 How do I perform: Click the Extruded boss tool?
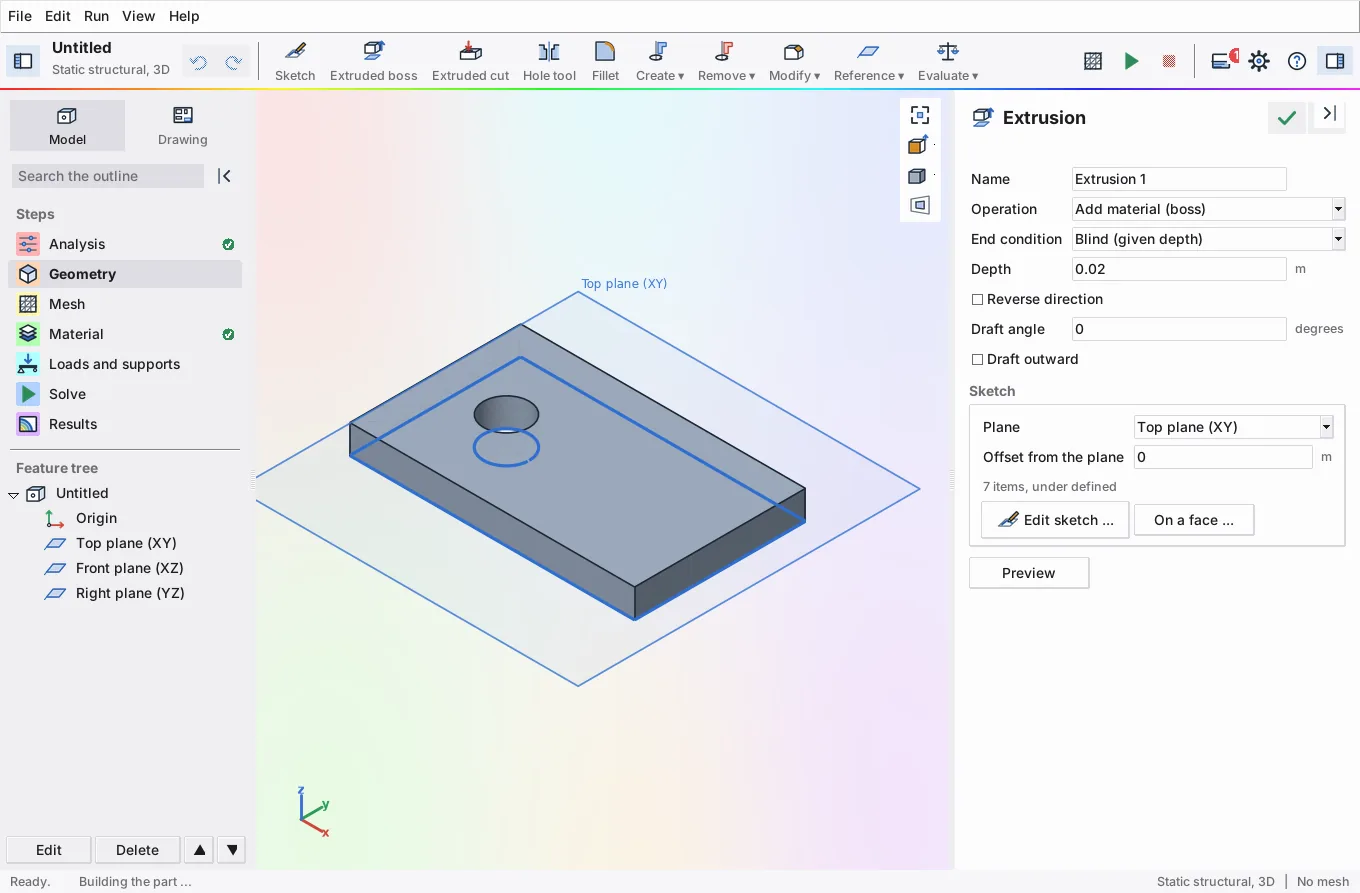point(374,61)
